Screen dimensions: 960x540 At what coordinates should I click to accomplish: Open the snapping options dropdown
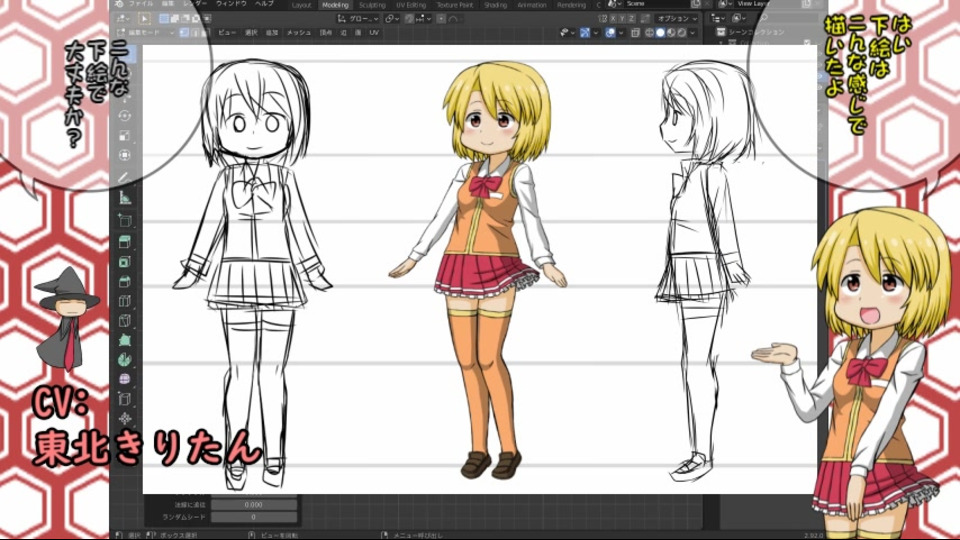click(424, 19)
